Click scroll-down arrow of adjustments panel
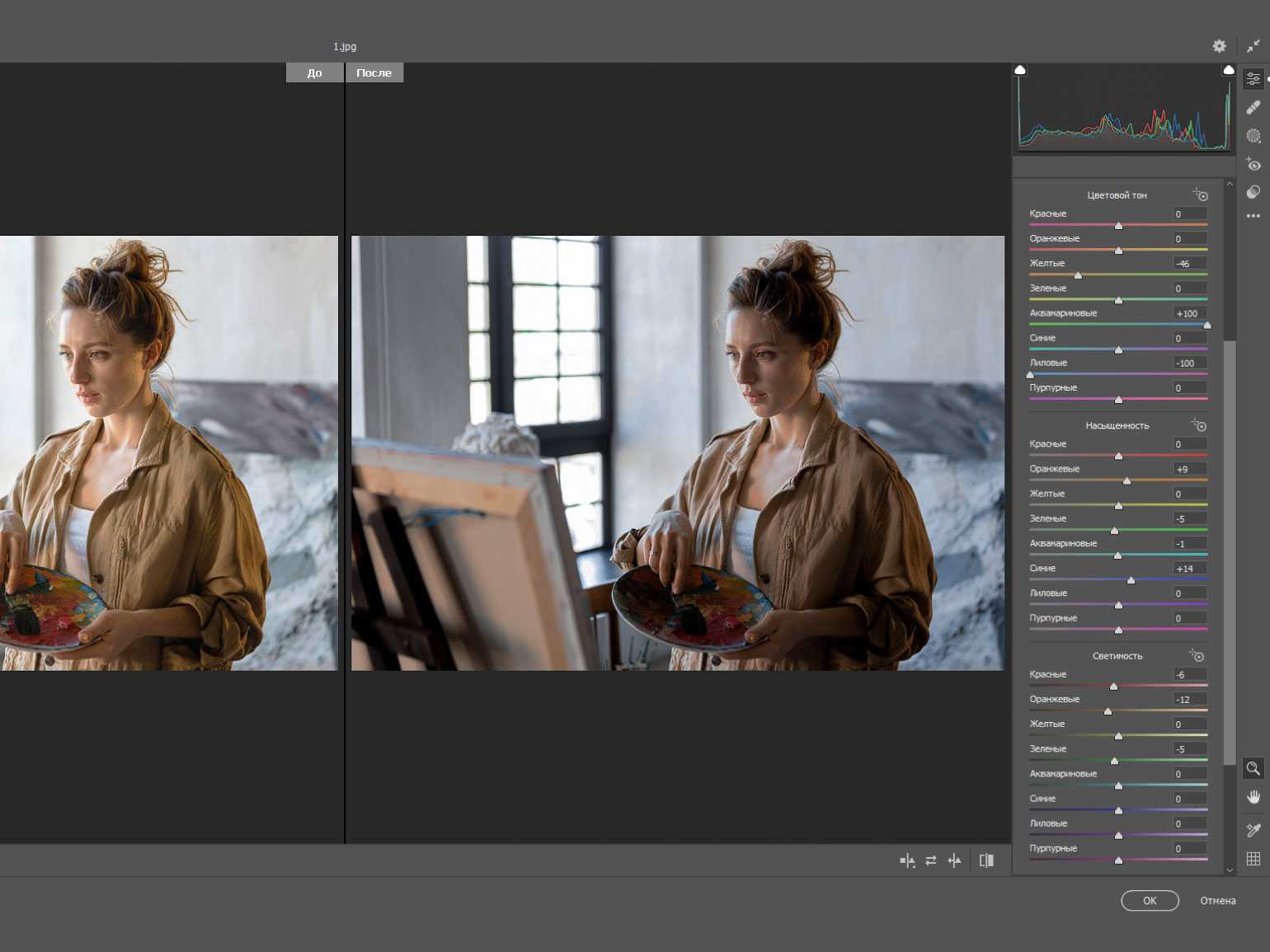Screen dimensions: 1270x952 [1230, 870]
